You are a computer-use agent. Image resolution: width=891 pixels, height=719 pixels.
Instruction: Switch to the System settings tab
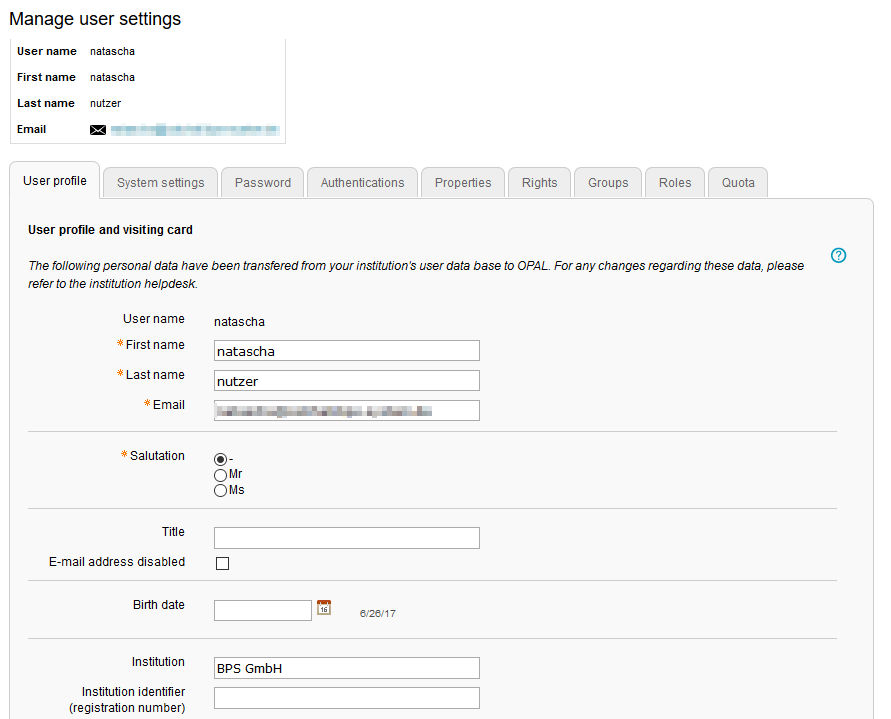160,183
